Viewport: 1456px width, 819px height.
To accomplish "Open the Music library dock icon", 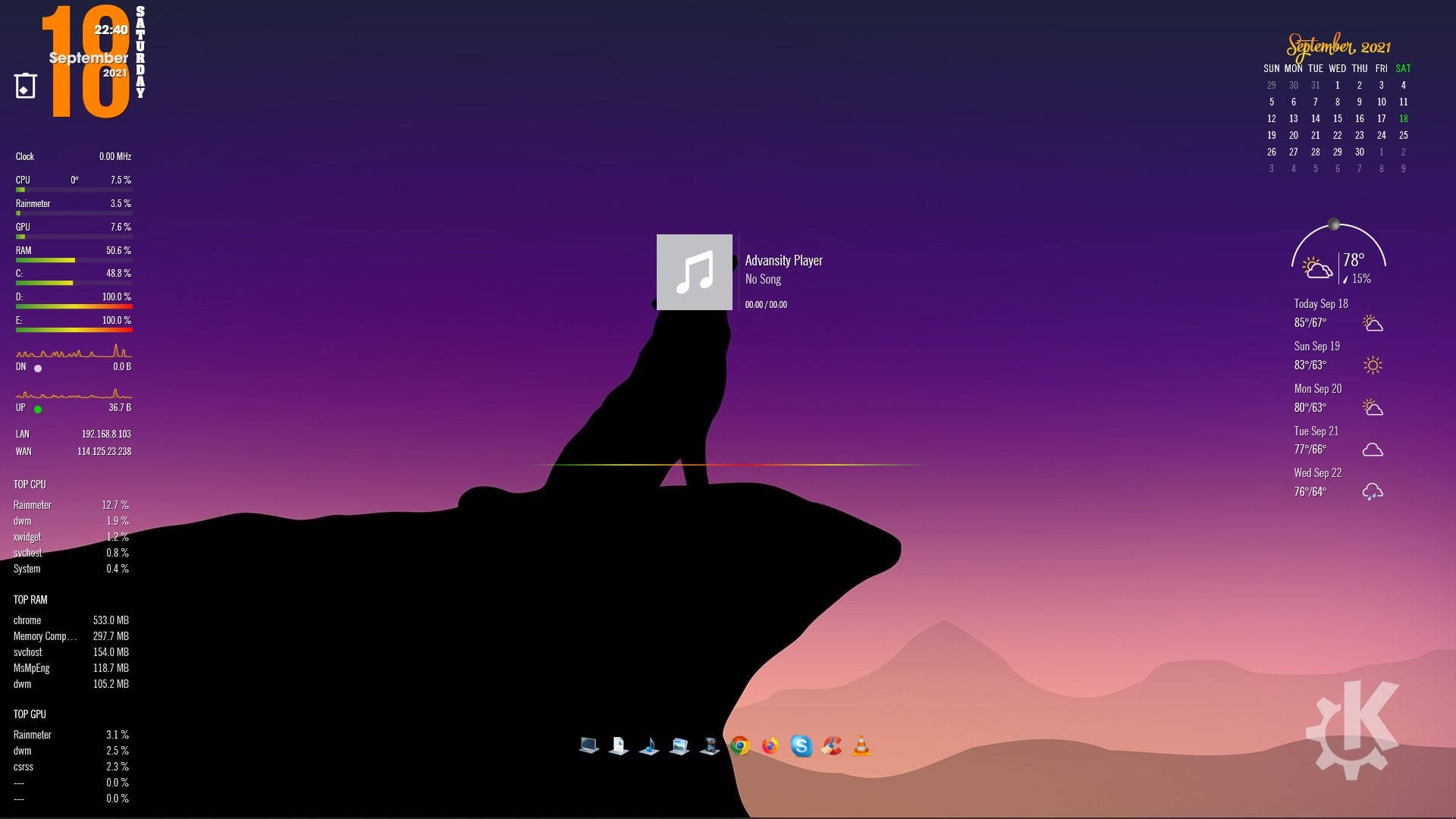I will click(649, 745).
